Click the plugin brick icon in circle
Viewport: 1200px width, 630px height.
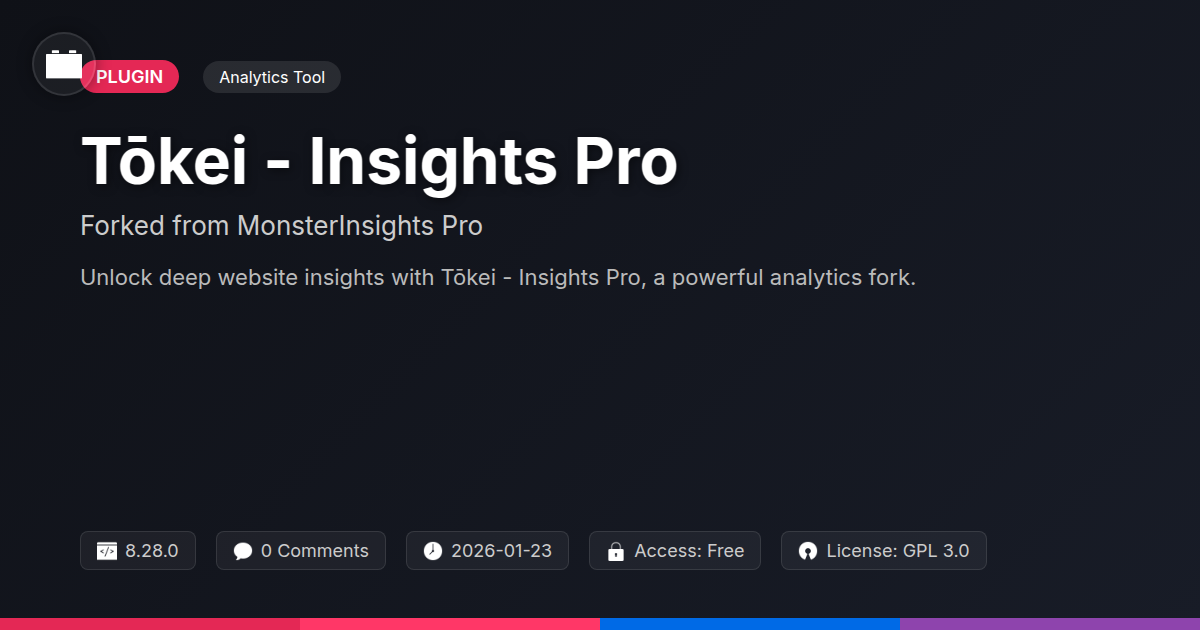(x=64, y=65)
